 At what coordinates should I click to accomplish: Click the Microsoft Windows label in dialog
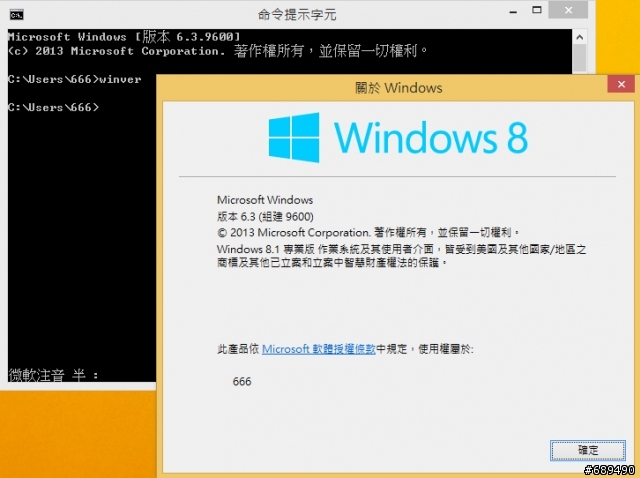265,200
